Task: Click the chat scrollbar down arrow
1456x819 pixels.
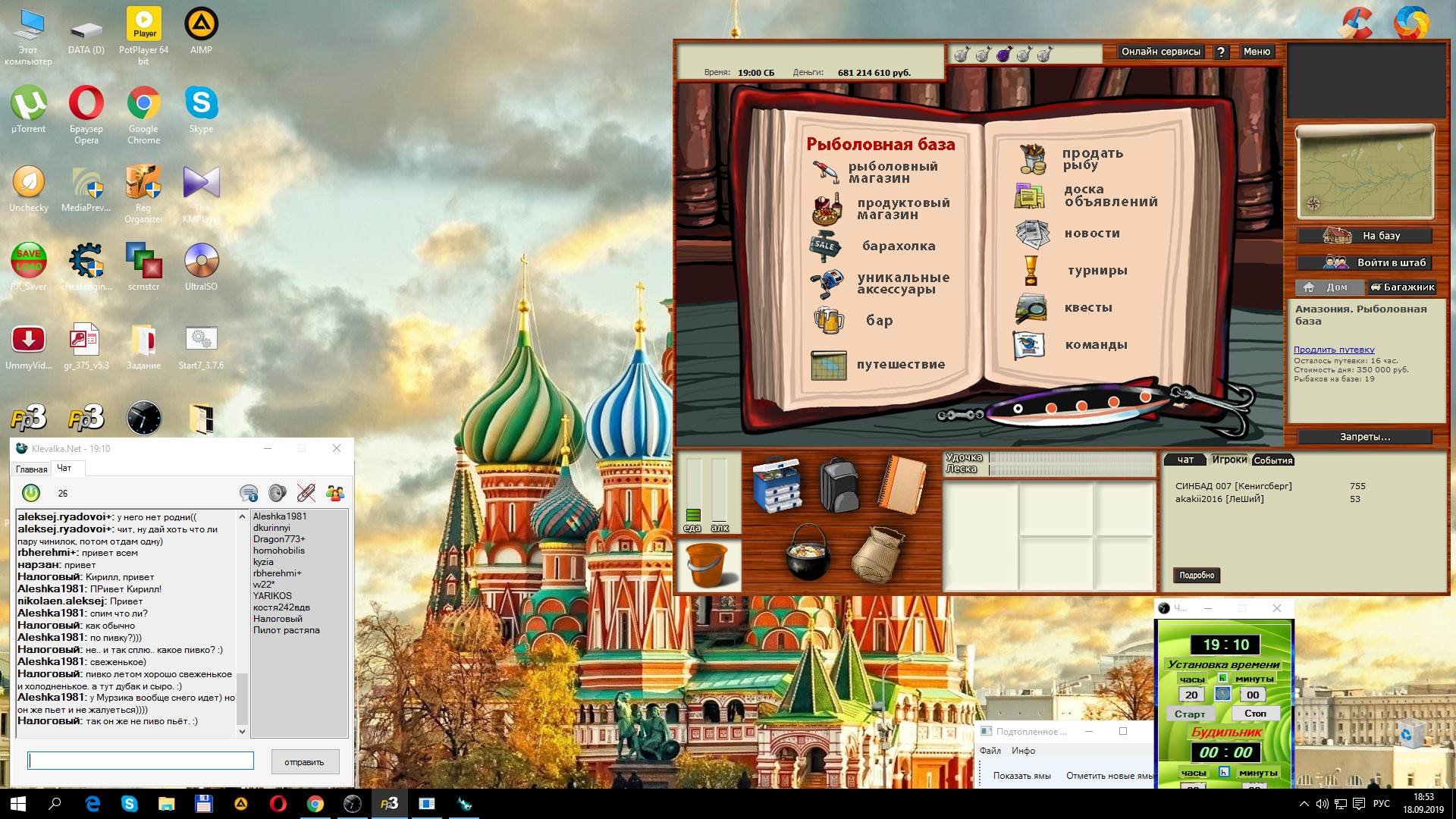Action: (x=243, y=731)
